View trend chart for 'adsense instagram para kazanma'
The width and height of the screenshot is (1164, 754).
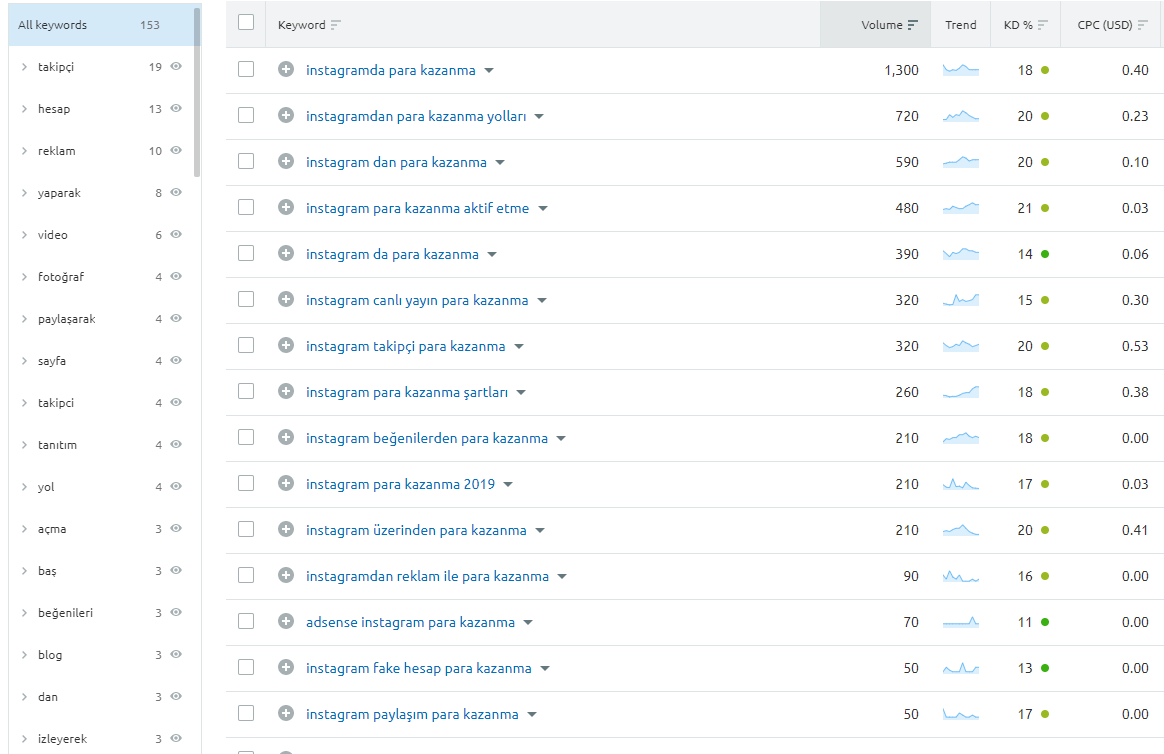point(961,622)
